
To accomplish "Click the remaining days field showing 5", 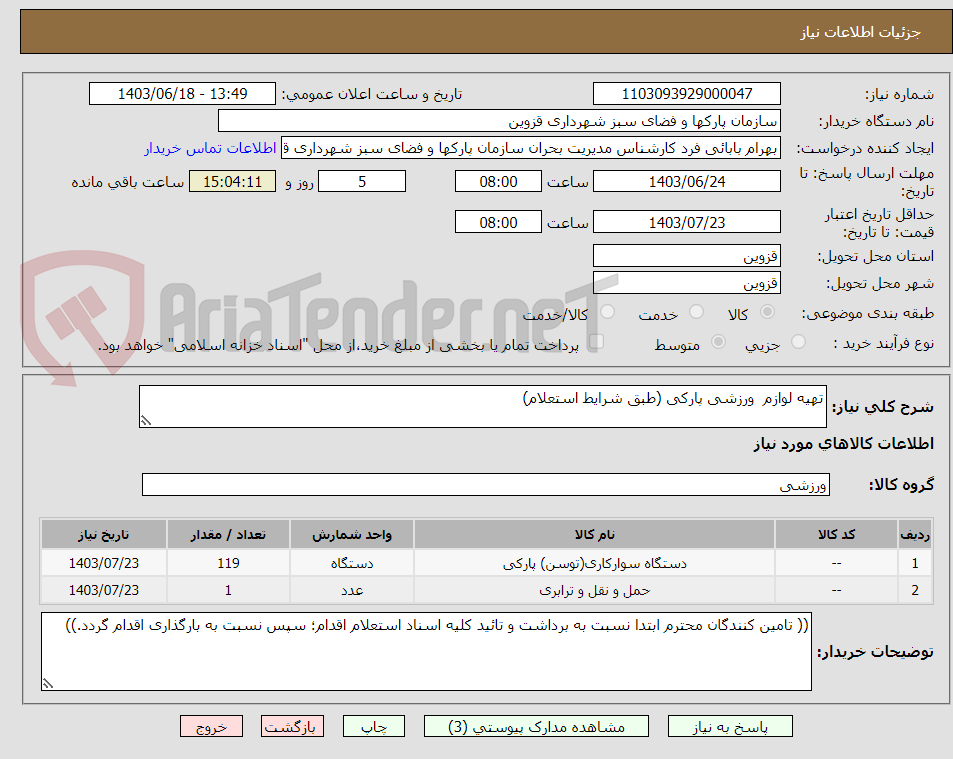I will 362,181.
